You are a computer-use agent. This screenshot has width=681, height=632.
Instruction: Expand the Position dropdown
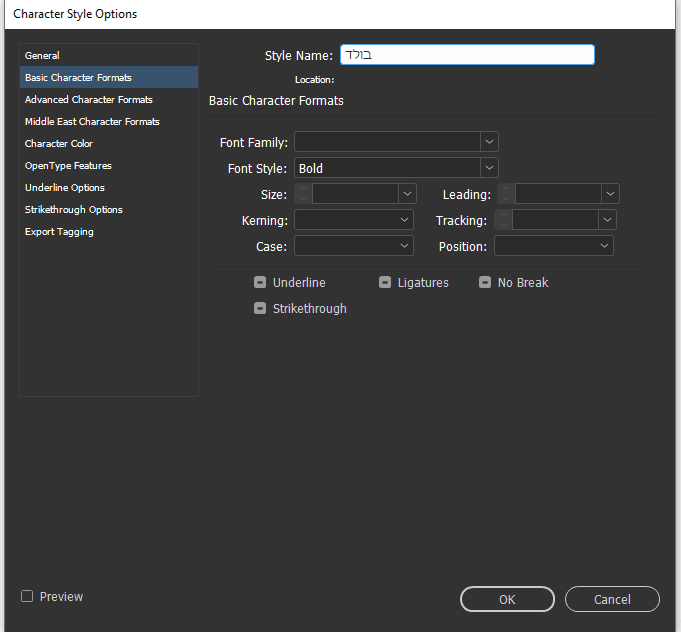tap(605, 246)
